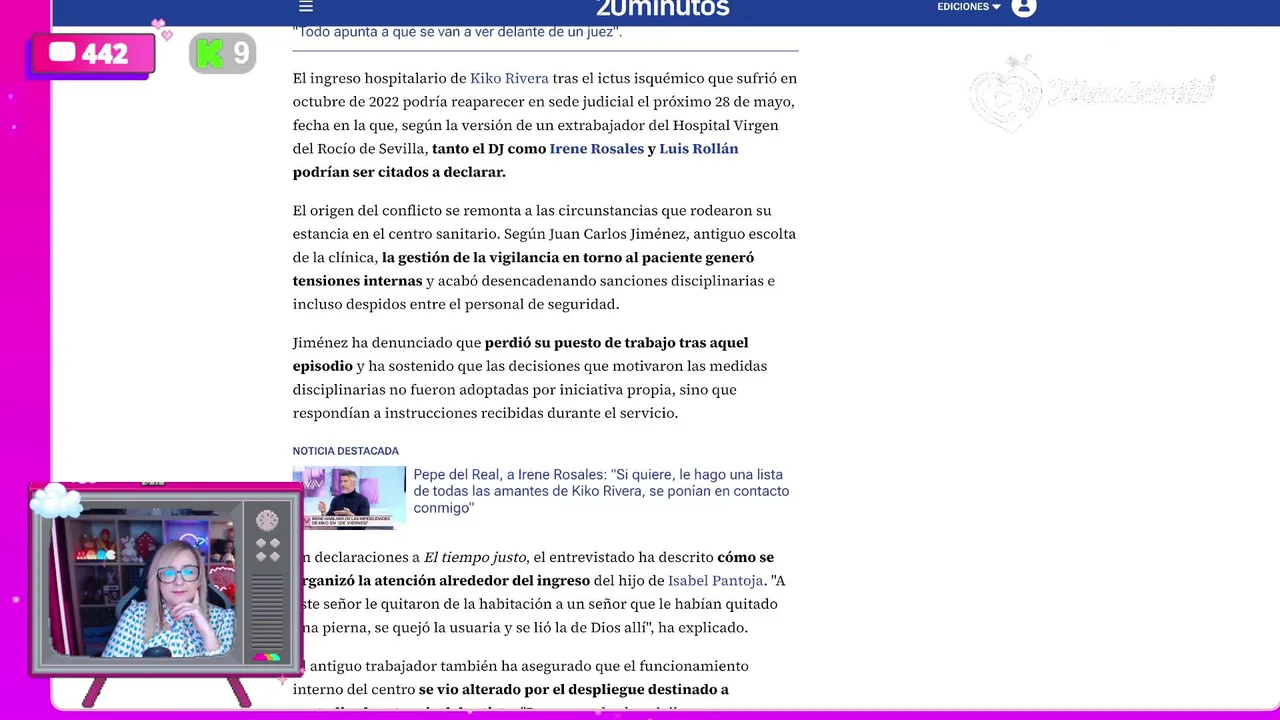
Task: Click the chat message counter 442
Action: pos(93,53)
